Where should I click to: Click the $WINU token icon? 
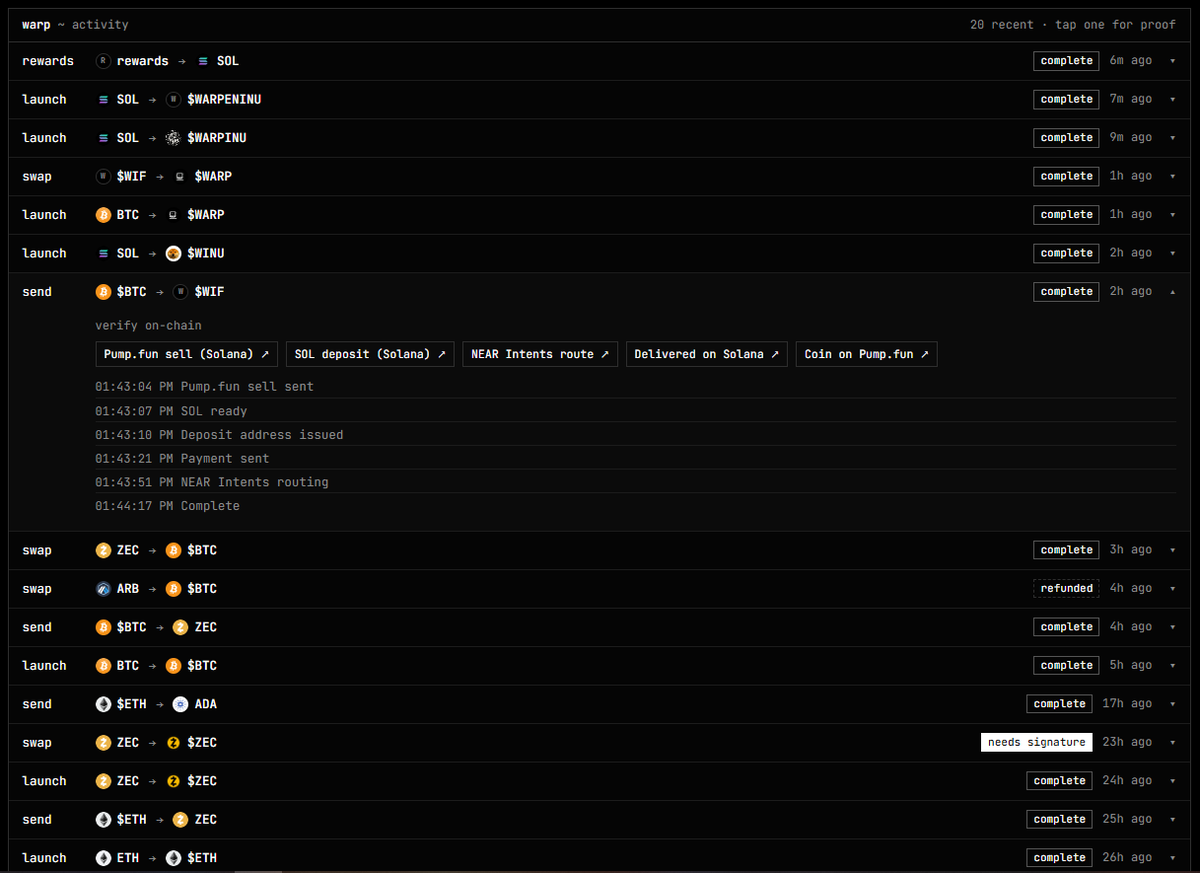(173, 253)
